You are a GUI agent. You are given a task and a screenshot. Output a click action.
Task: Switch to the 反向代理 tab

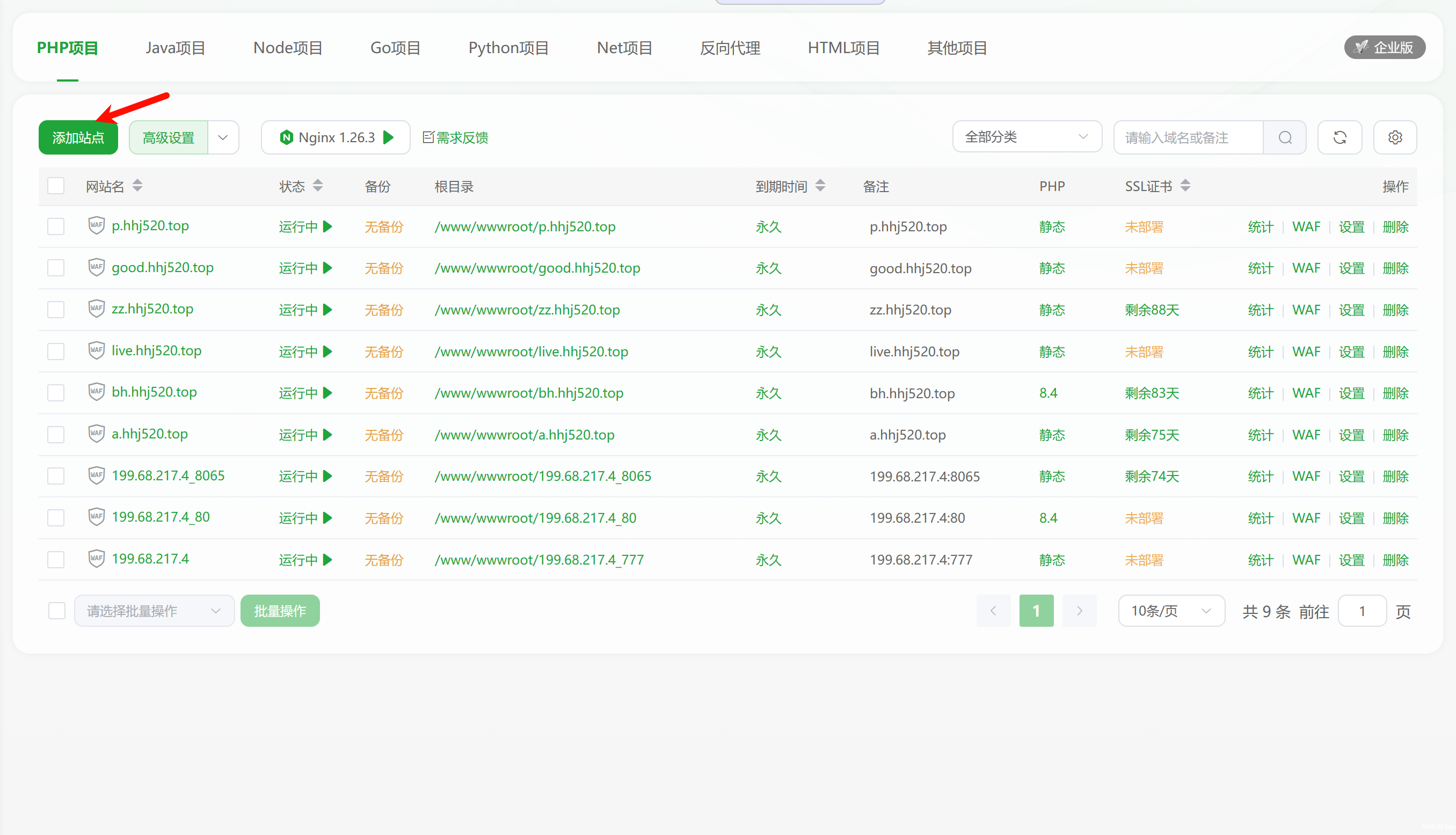pos(730,48)
